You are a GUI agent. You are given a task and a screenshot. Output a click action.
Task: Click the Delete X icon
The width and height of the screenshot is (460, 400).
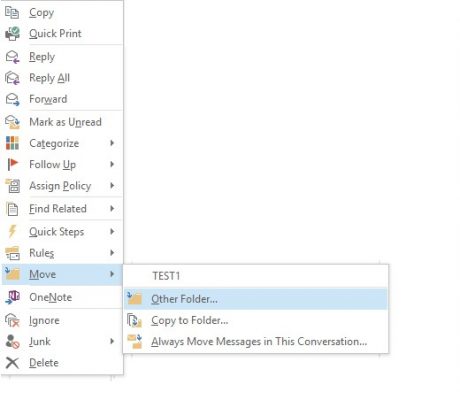(13, 363)
